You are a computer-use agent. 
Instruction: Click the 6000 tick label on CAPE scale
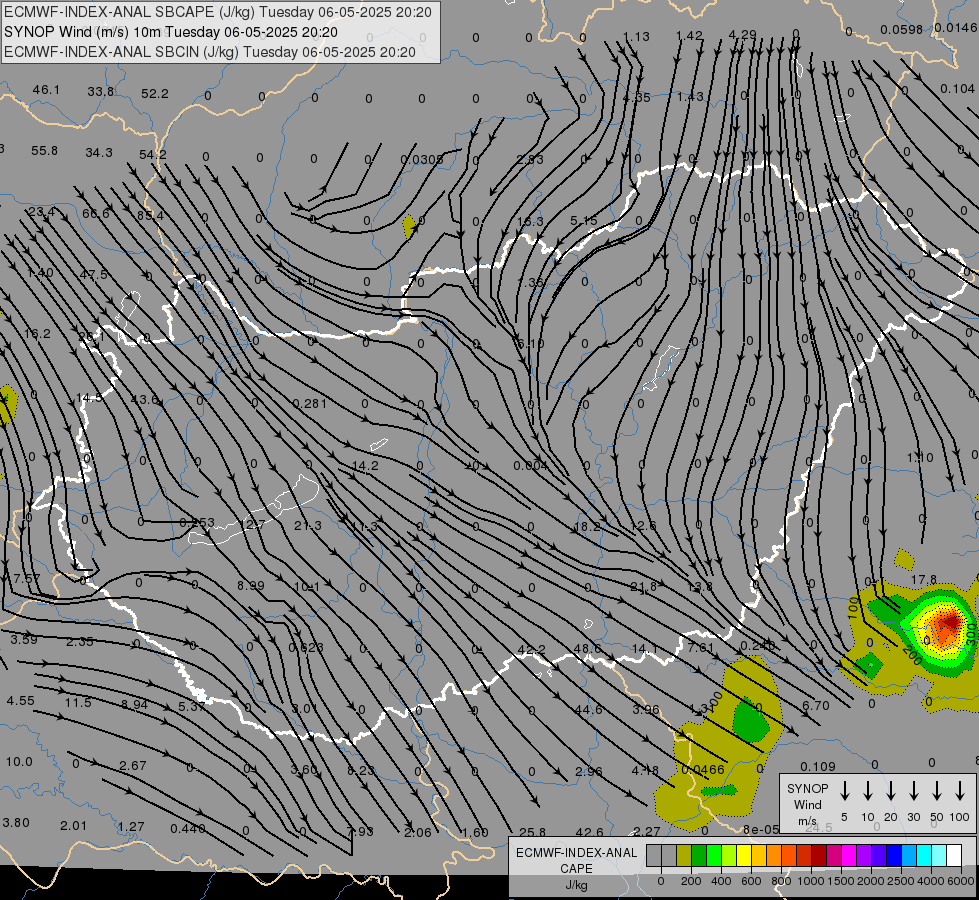point(961,881)
